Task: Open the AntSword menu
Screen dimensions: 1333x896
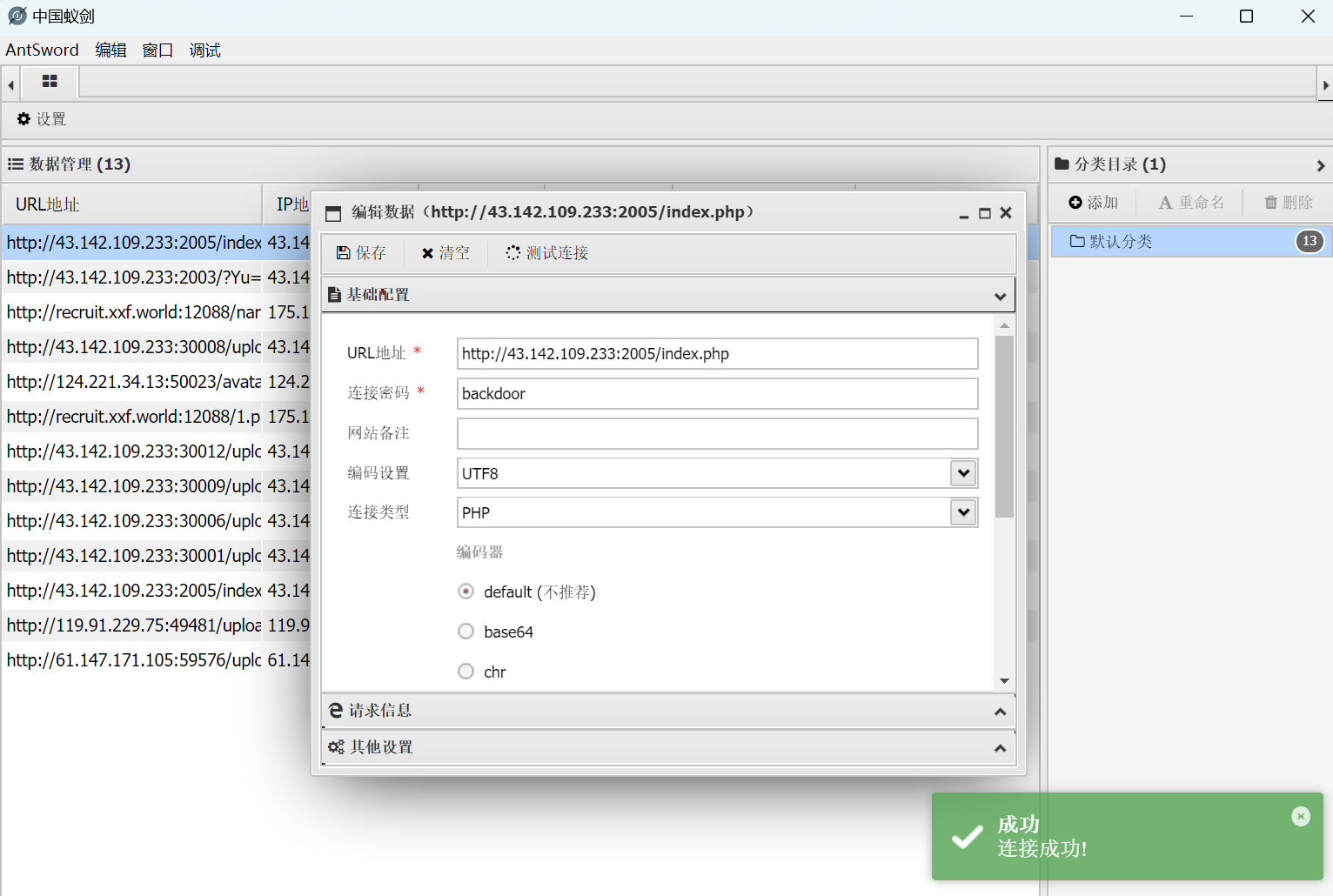Action: click(42, 50)
